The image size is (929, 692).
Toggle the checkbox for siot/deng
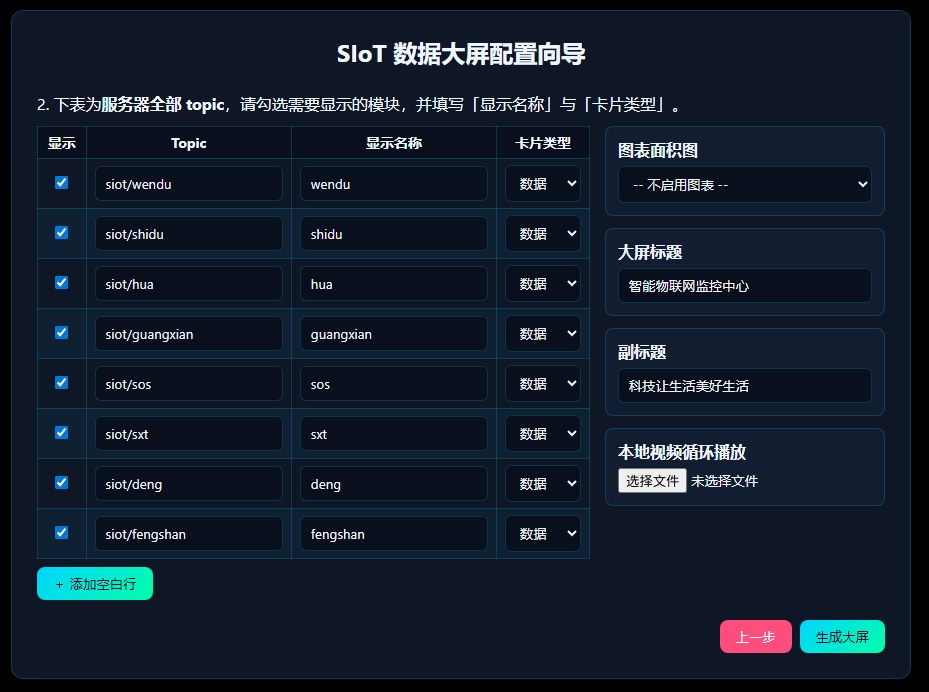[x=62, y=482]
